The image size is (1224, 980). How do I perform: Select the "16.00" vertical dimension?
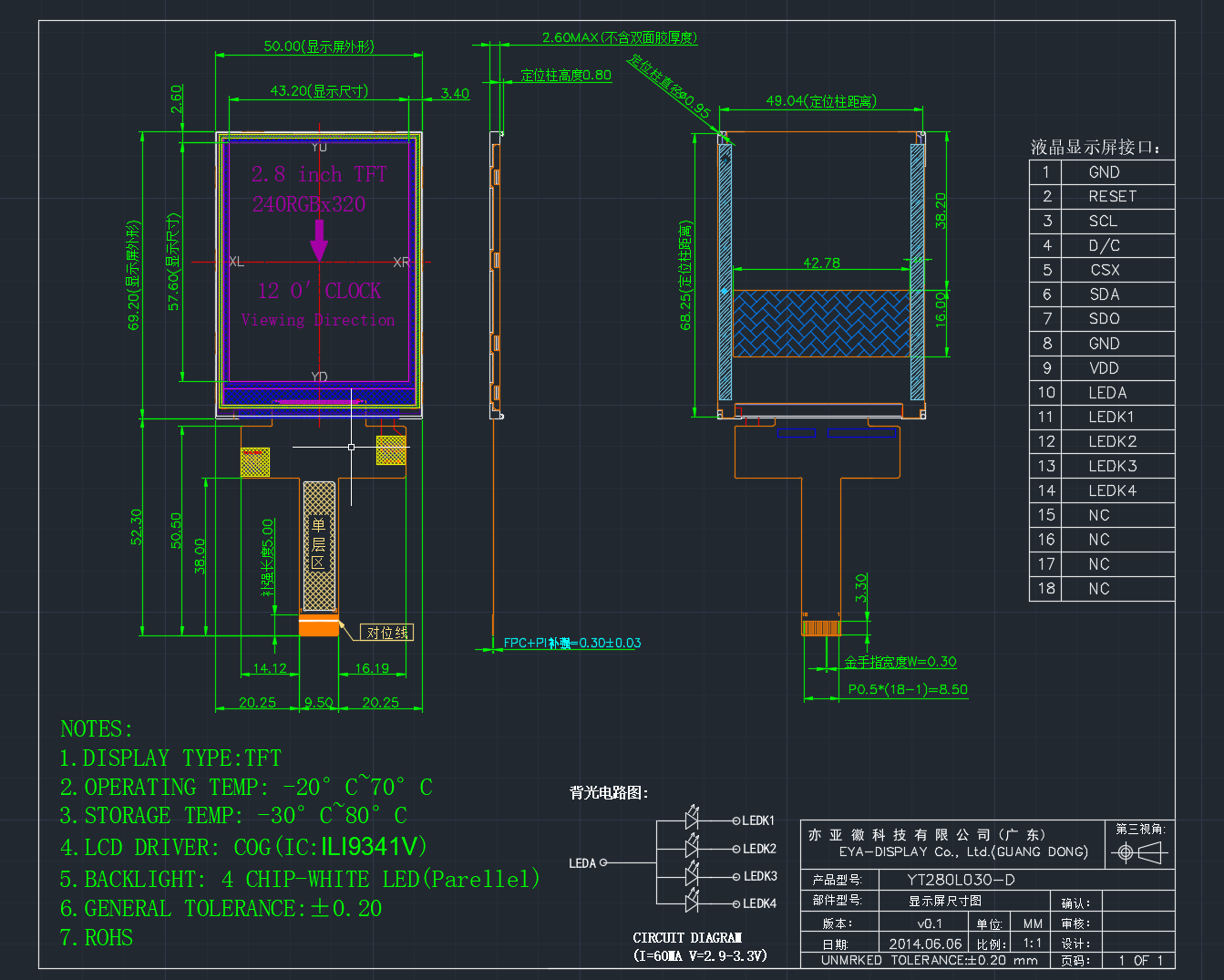941,309
